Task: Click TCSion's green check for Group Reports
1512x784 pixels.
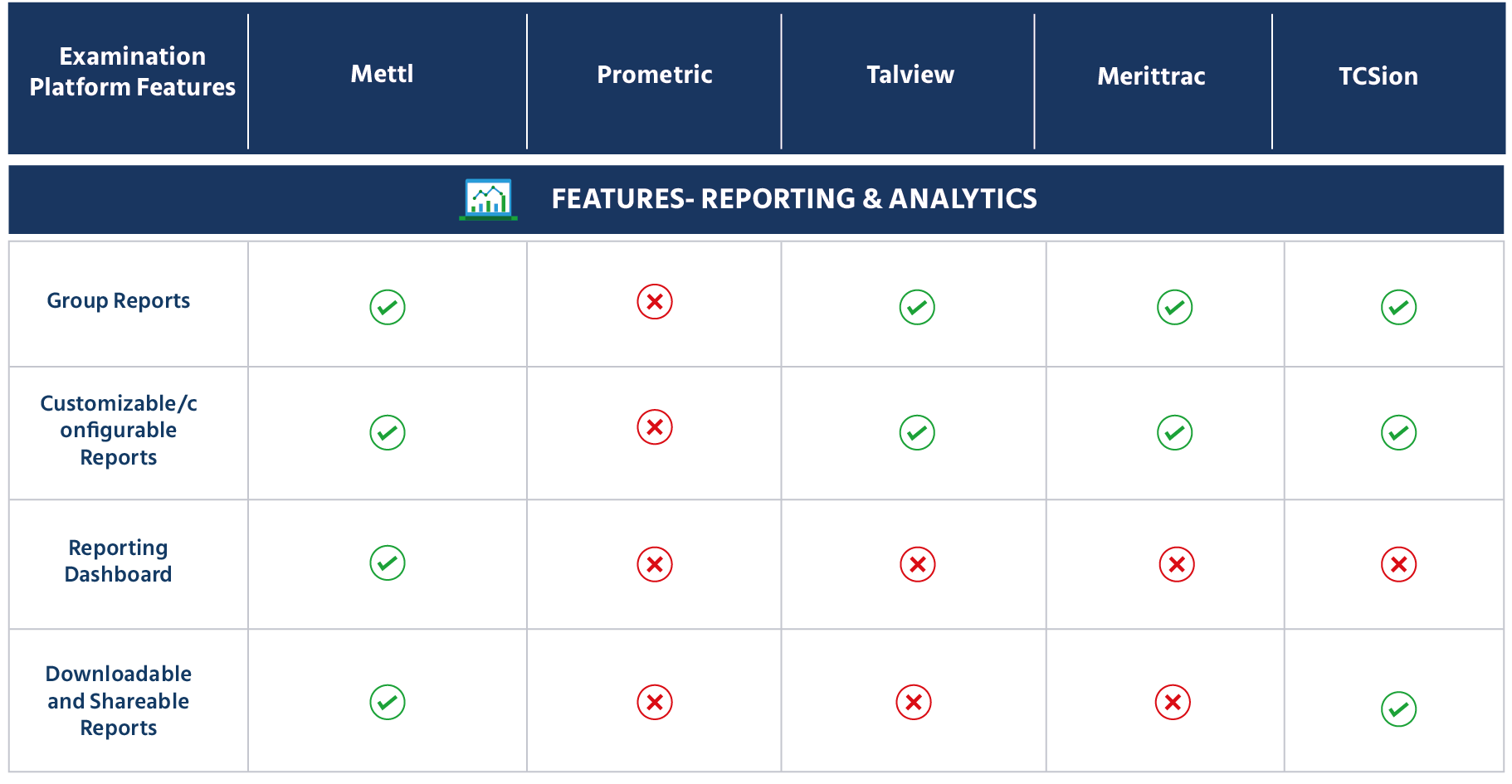Action: [1399, 307]
